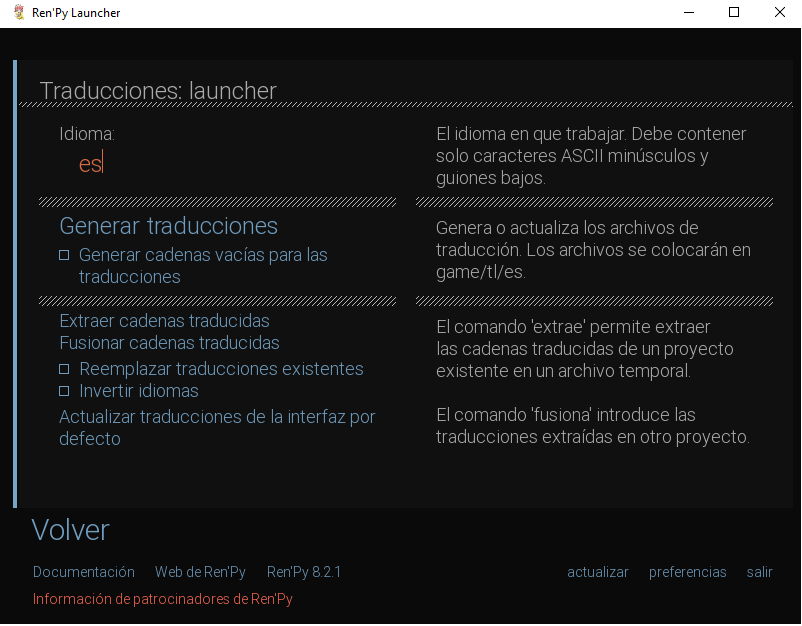Maximize the Ren'Py Launcher window
Image resolution: width=802 pixels, height=626 pixels.
click(734, 12)
